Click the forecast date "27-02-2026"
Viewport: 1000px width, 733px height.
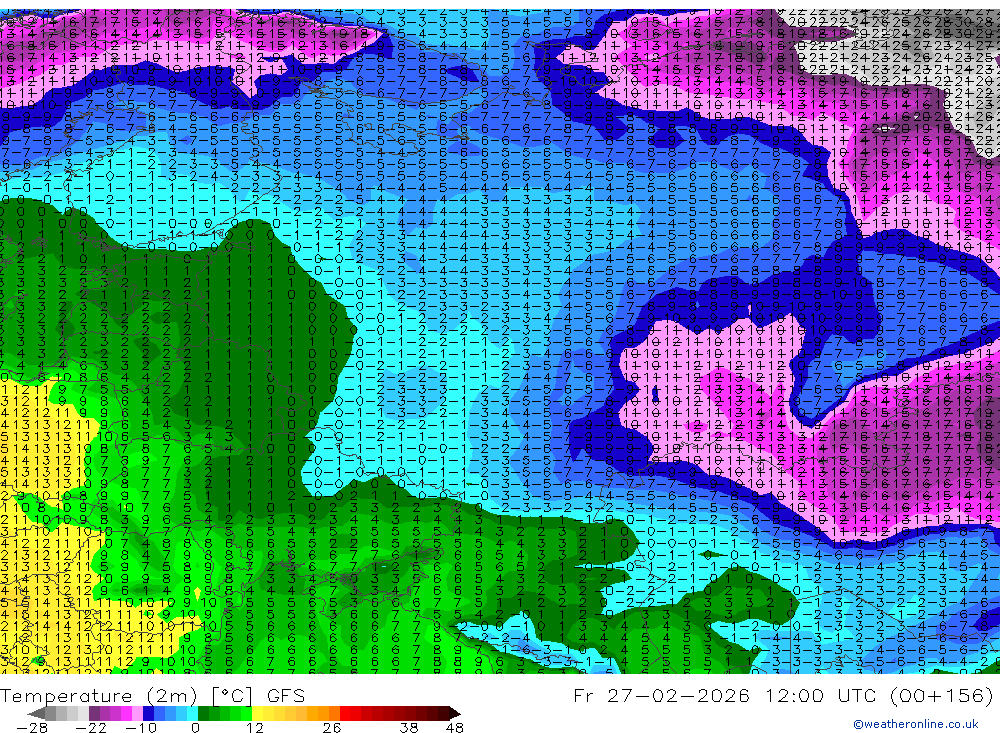coord(677,695)
